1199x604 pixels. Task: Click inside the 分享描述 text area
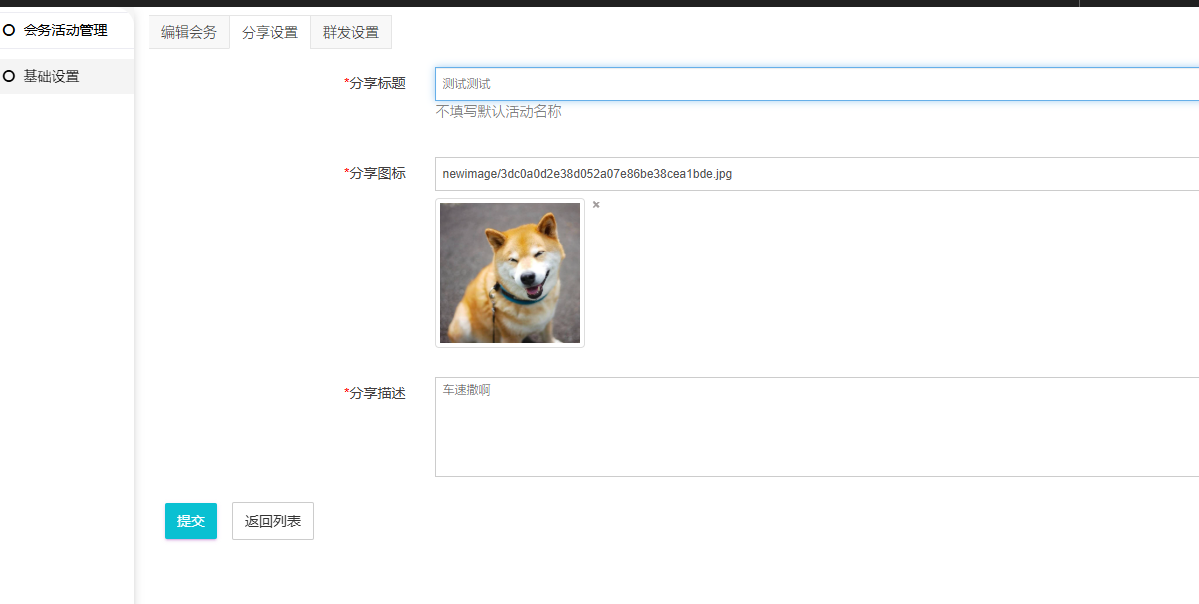point(816,427)
